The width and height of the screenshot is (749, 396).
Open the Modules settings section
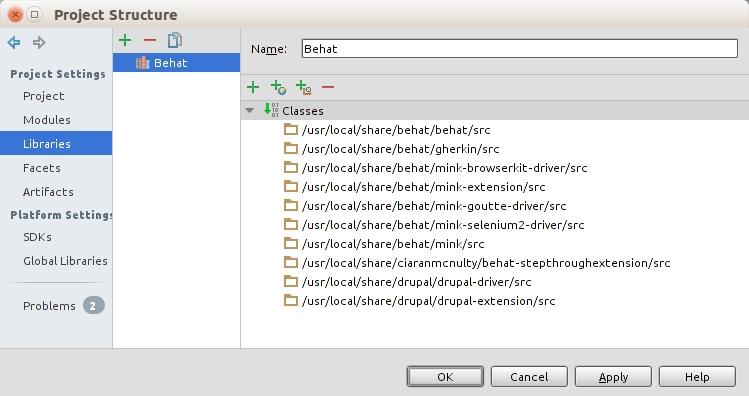[47, 120]
